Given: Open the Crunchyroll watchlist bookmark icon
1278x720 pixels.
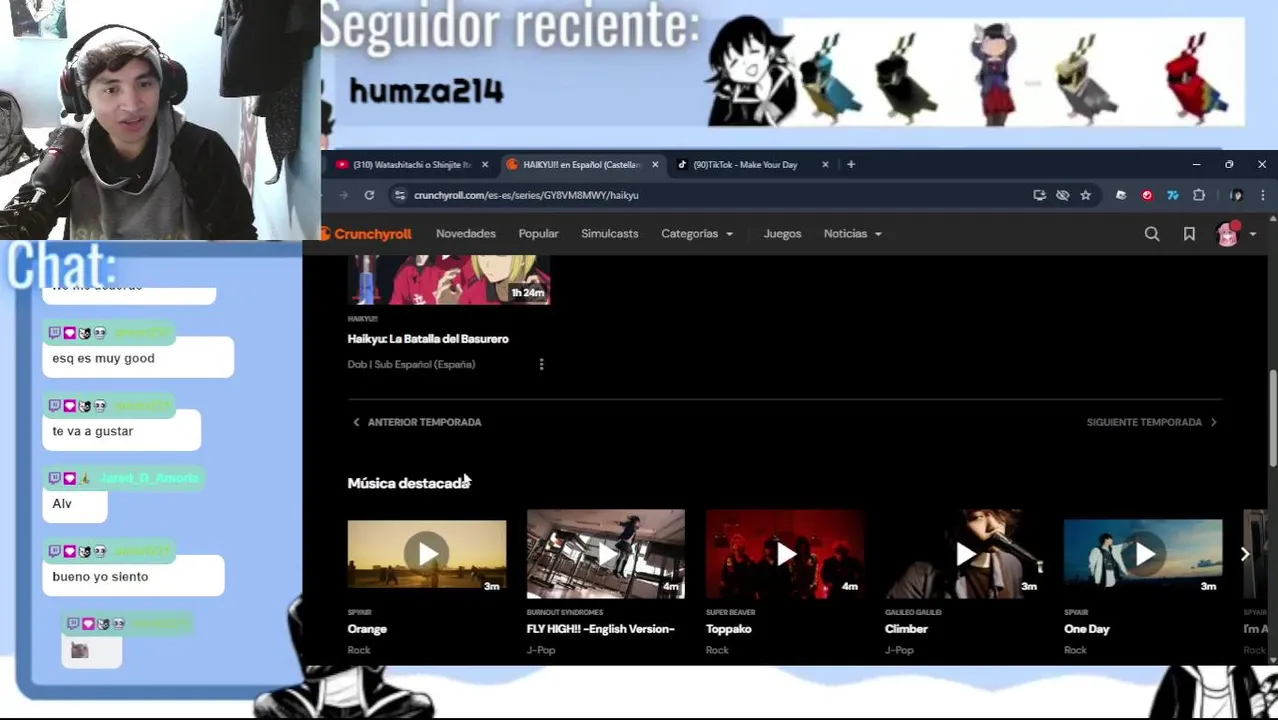Looking at the screenshot, I should pyautogui.click(x=1189, y=234).
